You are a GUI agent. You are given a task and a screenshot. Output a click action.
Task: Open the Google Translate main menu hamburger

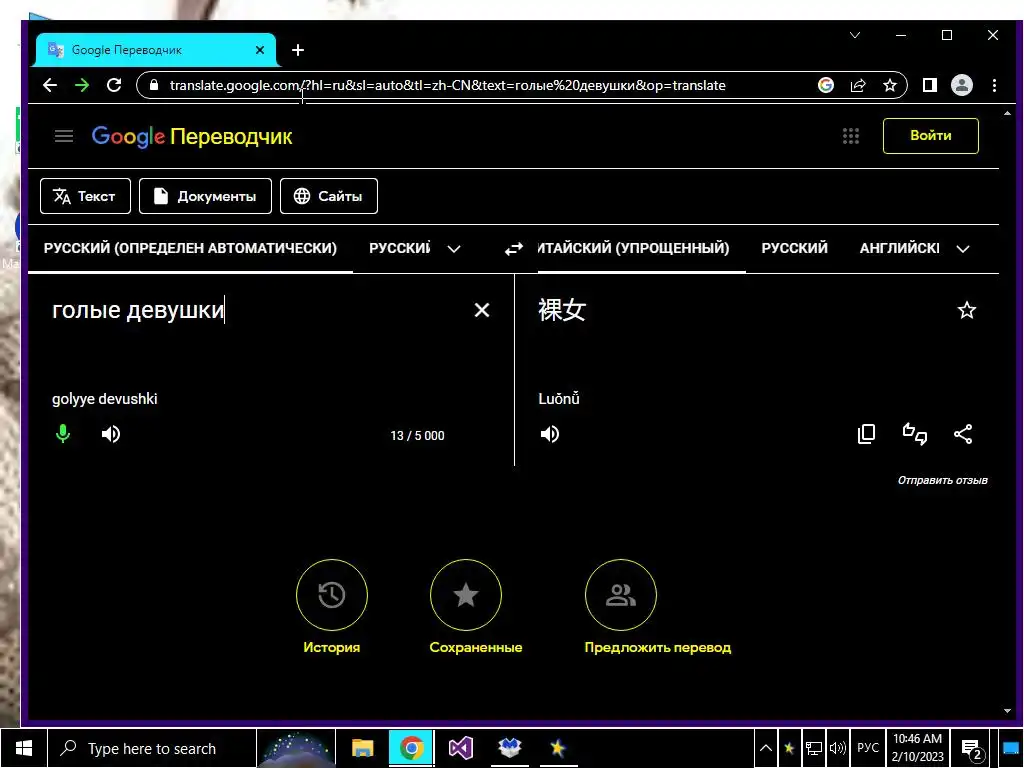(x=64, y=136)
